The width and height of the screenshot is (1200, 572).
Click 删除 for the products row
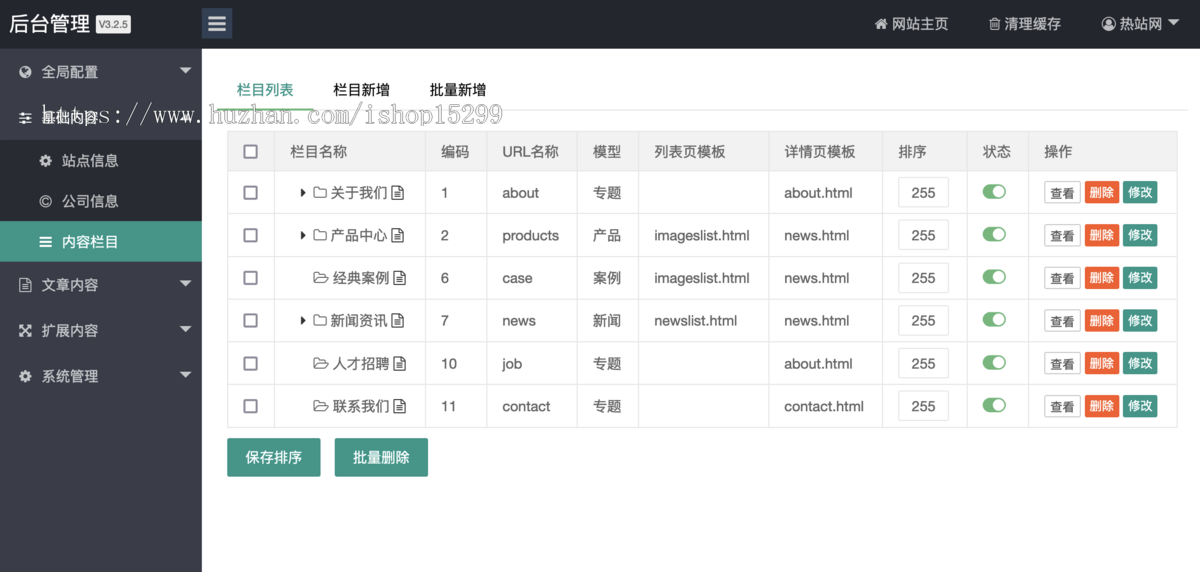(1102, 235)
